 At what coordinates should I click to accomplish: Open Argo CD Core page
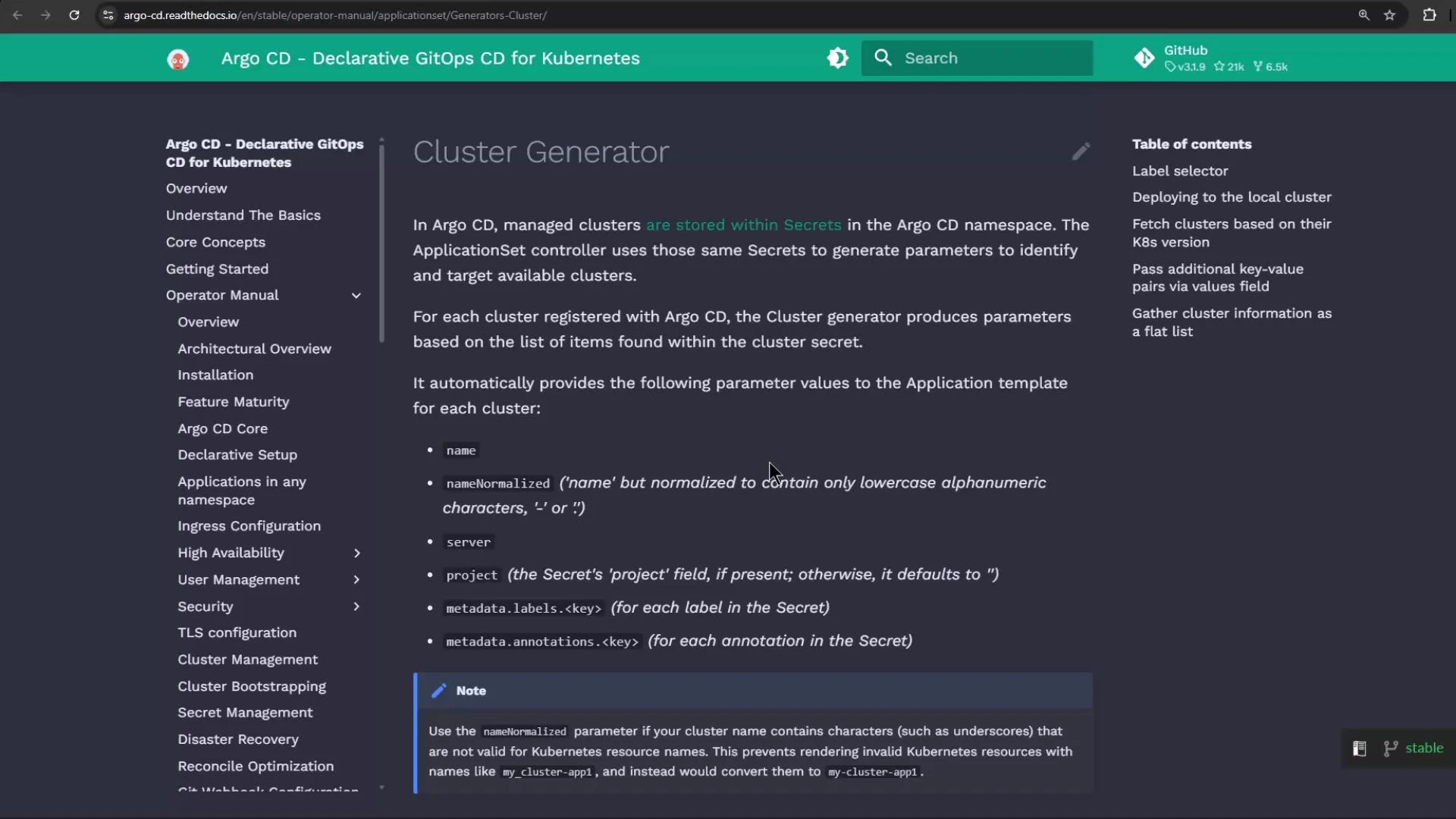222,428
